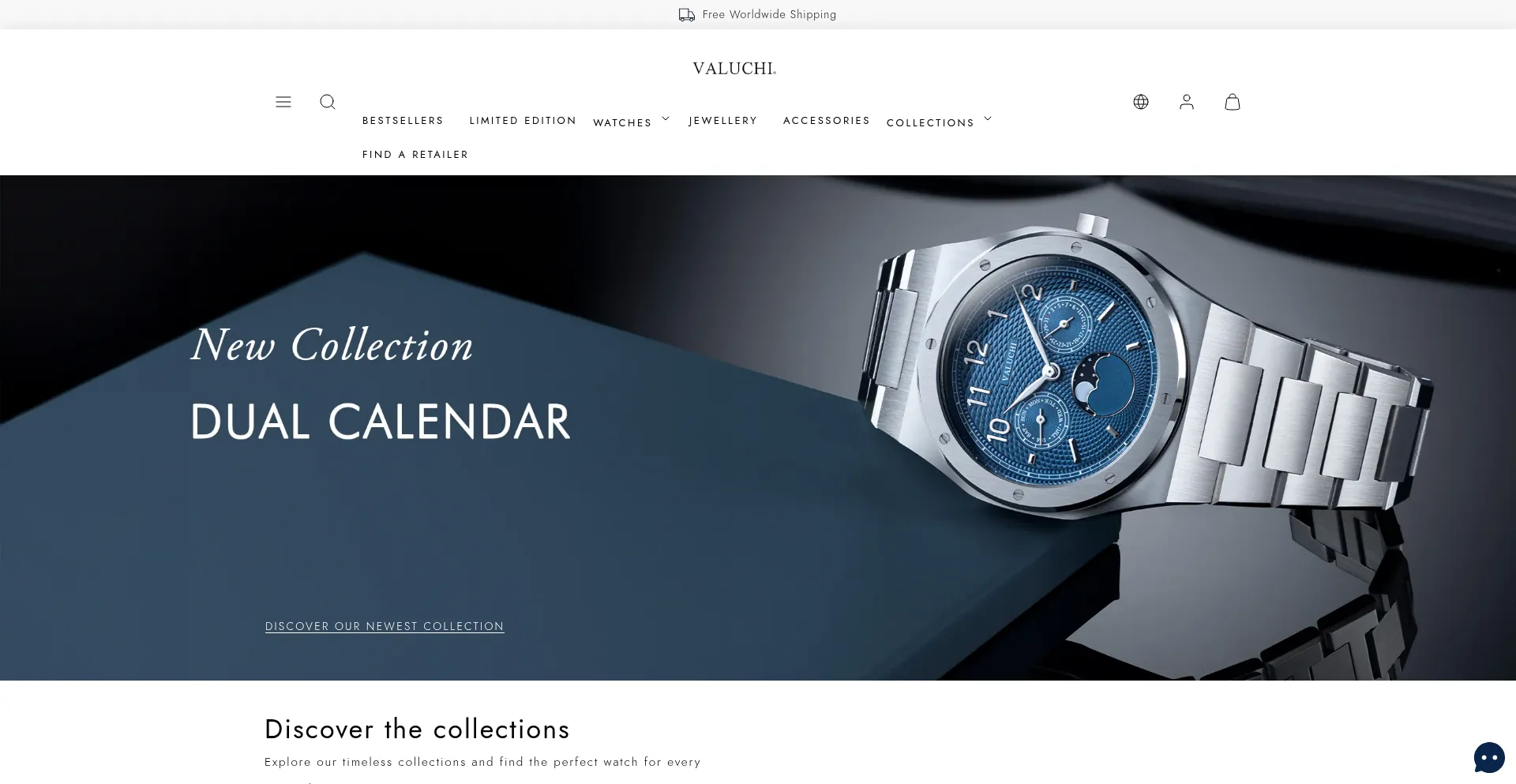The height and width of the screenshot is (784, 1516).
Task: Open Find a Retailer link
Action: pyautogui.click(x=415, y=154)
